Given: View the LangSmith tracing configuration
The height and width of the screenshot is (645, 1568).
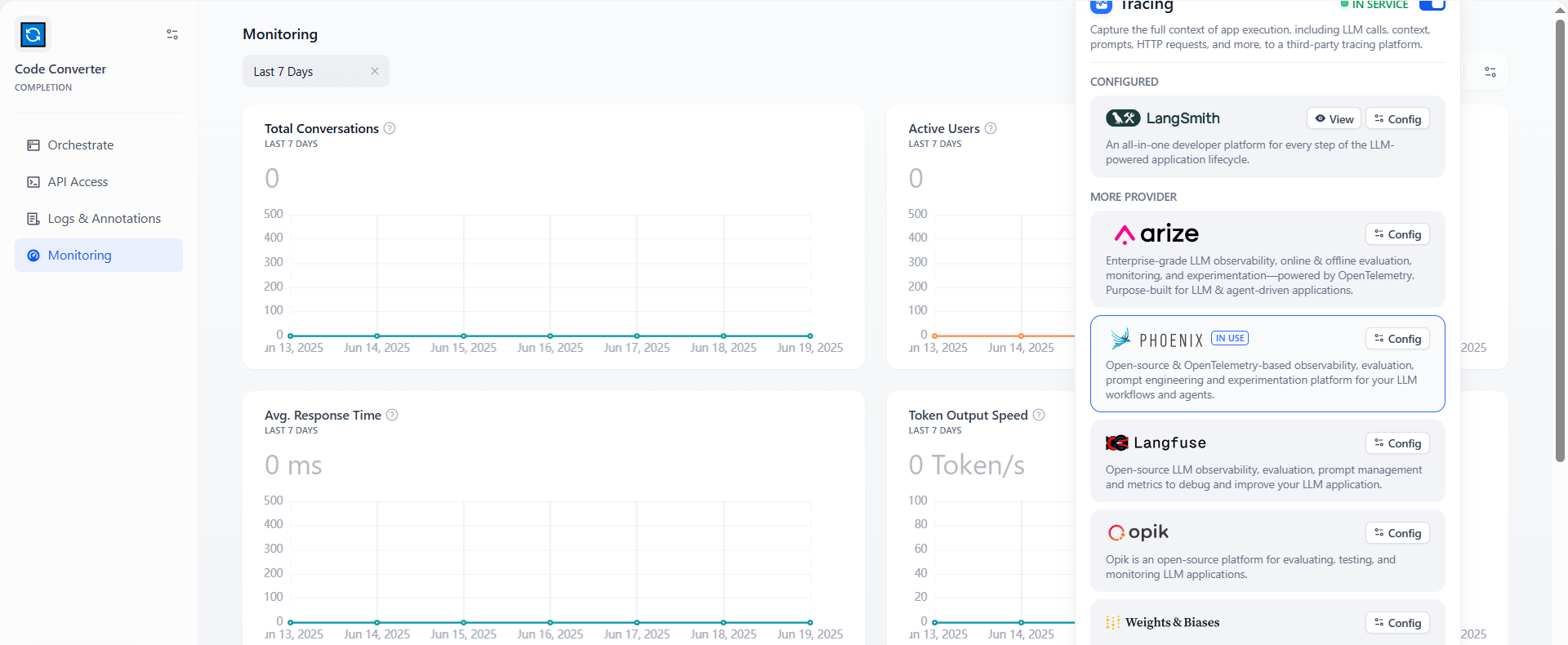Looking at the screenshot, I should (x=1334, y=119).
